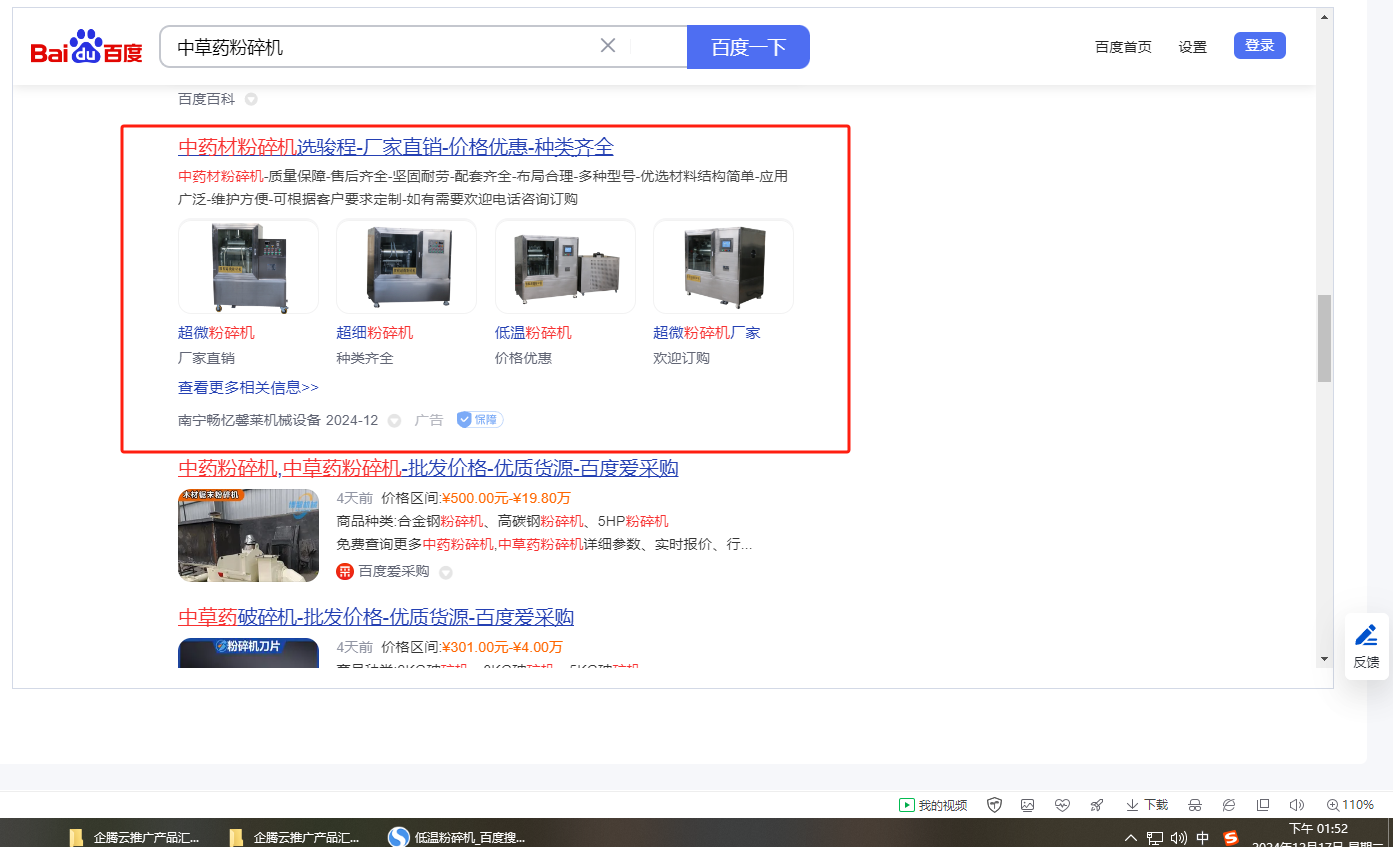The width and height of the screenshot is (1393, 847).
Task: Click the scrollbar up arrow
Action: [x=1324, y=17]
